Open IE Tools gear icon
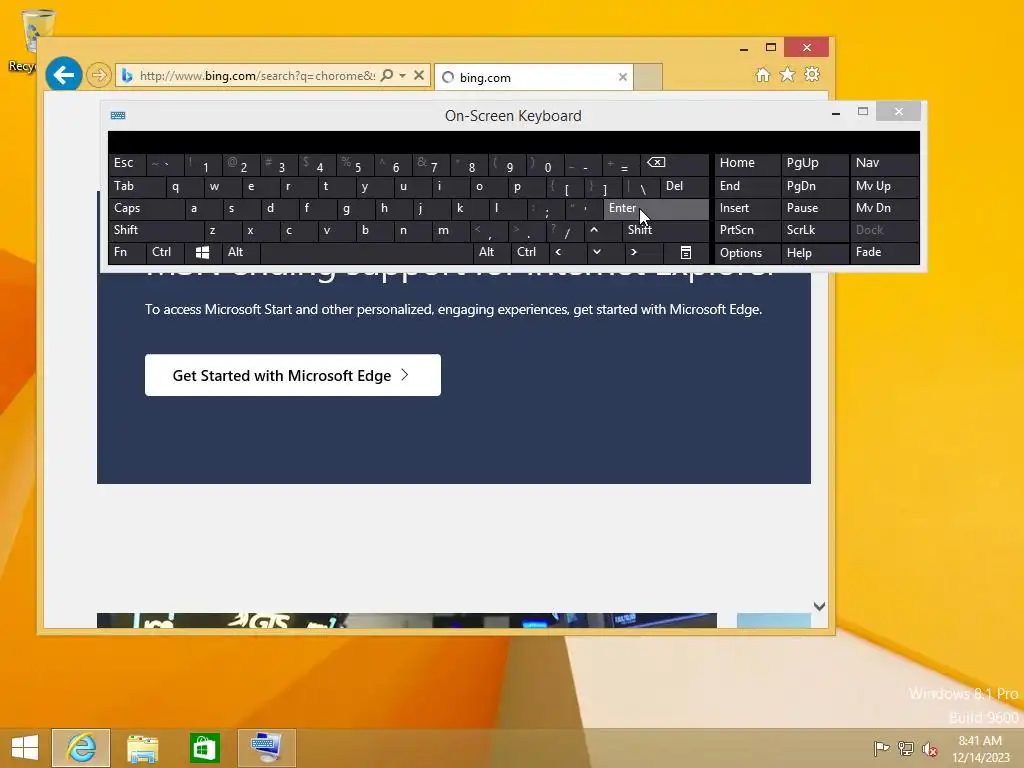Viewport: 1024px width, 768px height. click(x=812, y=75)
